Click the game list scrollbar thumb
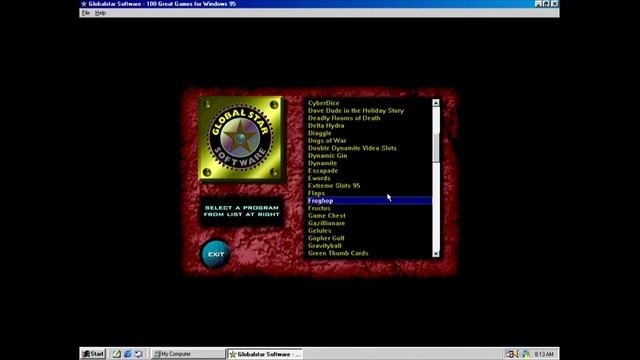 click(x=436, y=147)
